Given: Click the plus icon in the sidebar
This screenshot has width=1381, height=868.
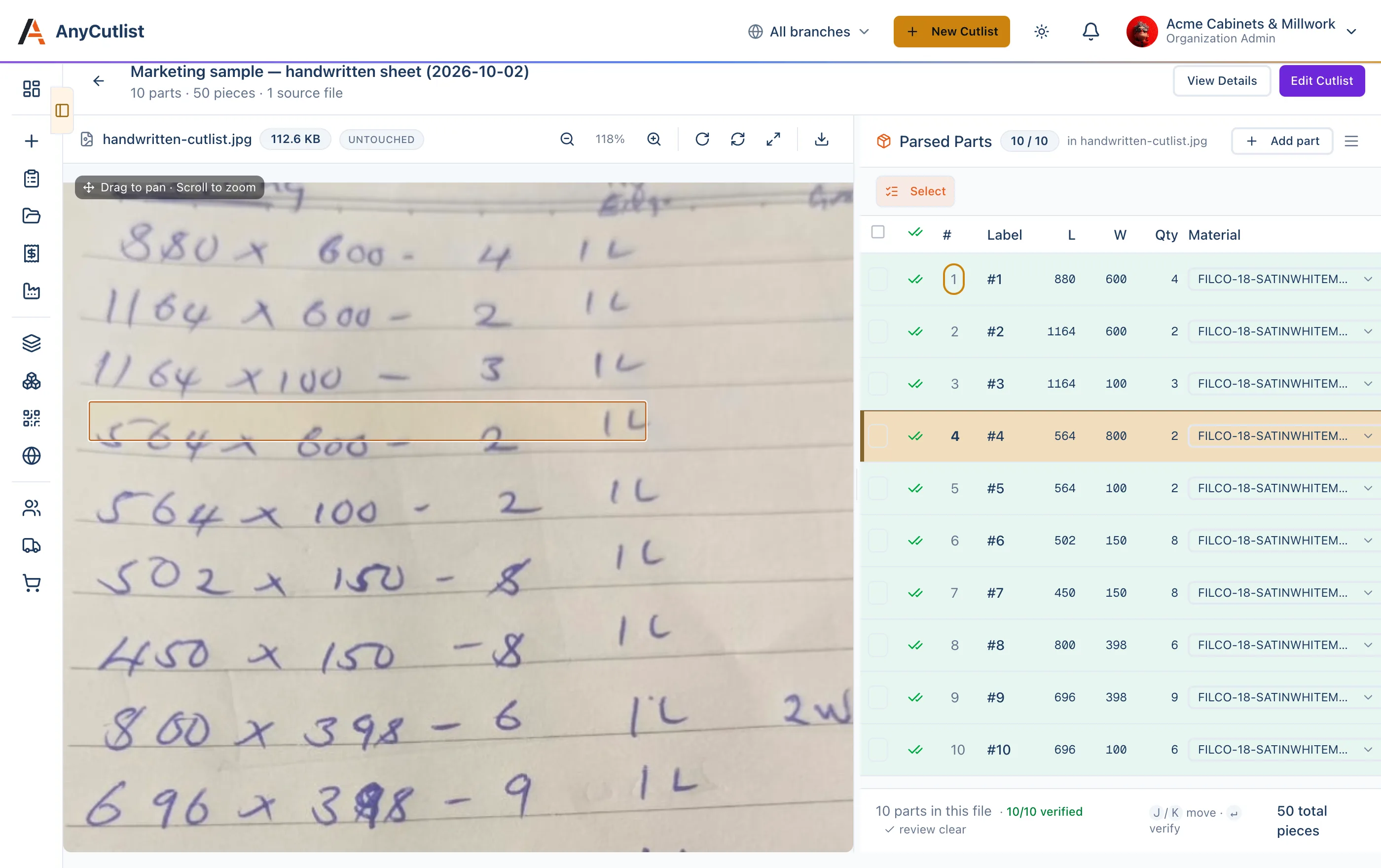Looking at the screenshot, I should pyautogui.click(x=31, y=141).
